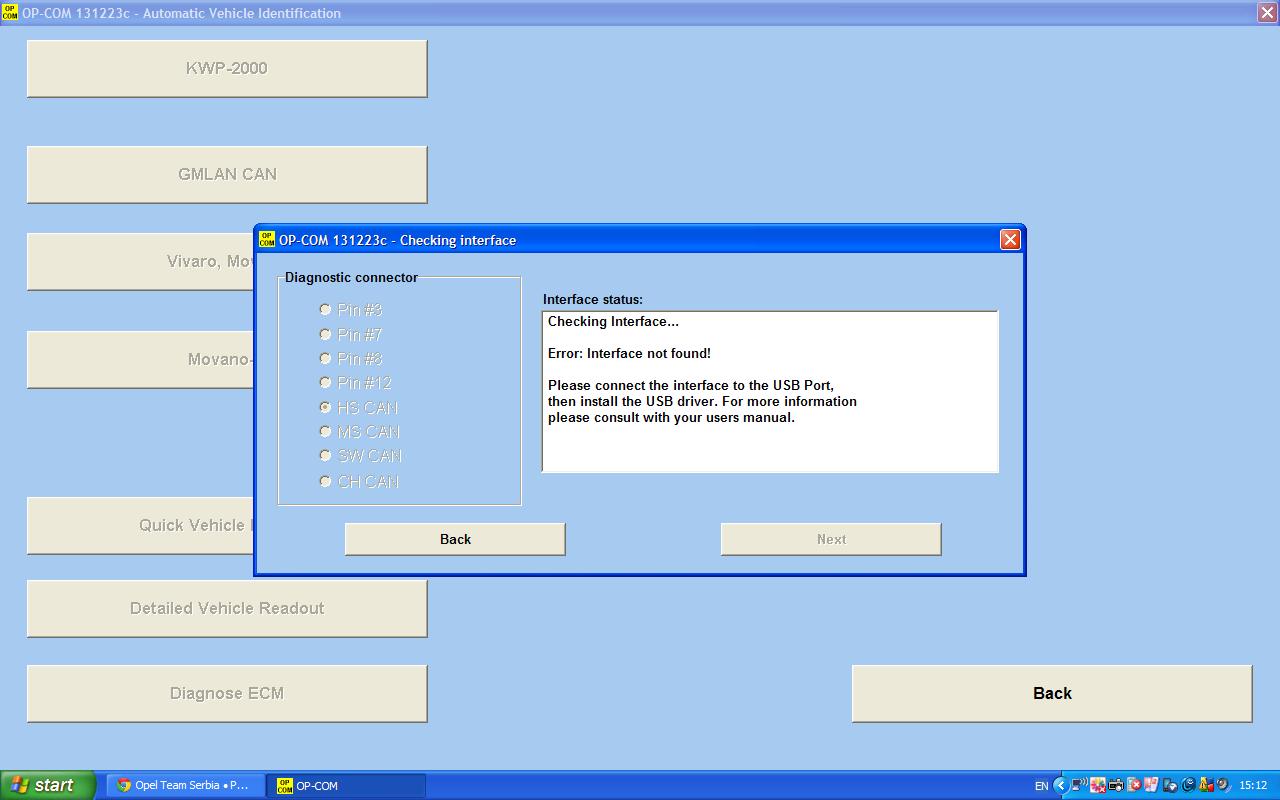The height and width of the screenshot is (800, 1280).
Task: Click the red X tray icon
Action: [x=1134, y=785]
